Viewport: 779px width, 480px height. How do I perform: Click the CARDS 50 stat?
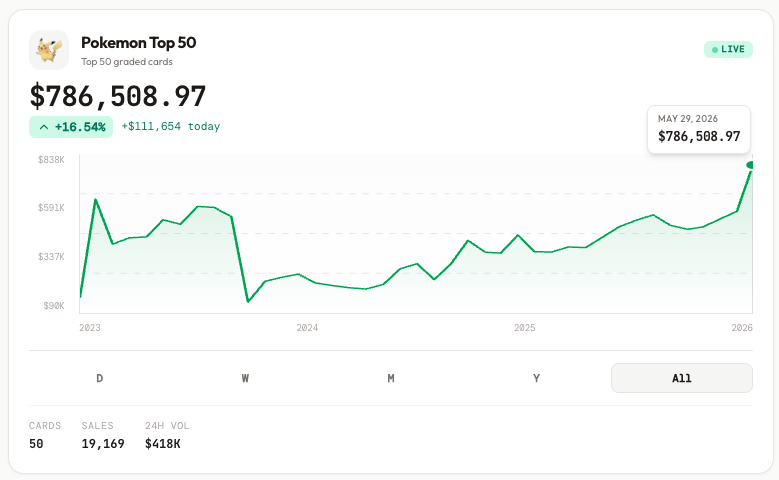click(x=45, y=435)
